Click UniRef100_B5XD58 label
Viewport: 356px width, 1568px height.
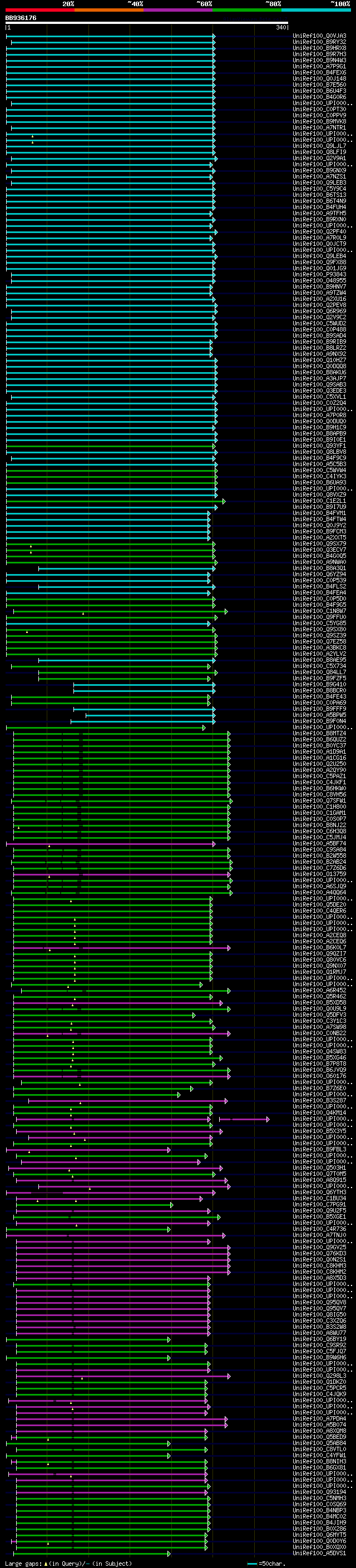(x=319, y=1002)
